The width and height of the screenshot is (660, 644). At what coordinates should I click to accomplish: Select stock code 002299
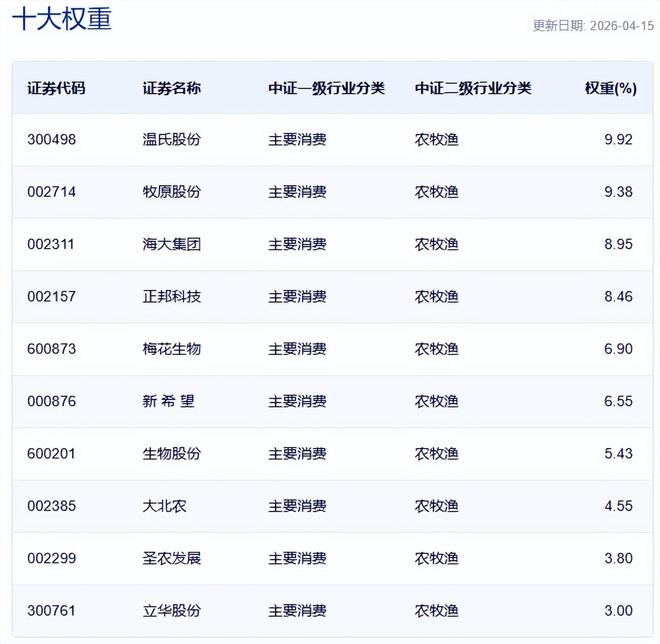coord(52,559)
